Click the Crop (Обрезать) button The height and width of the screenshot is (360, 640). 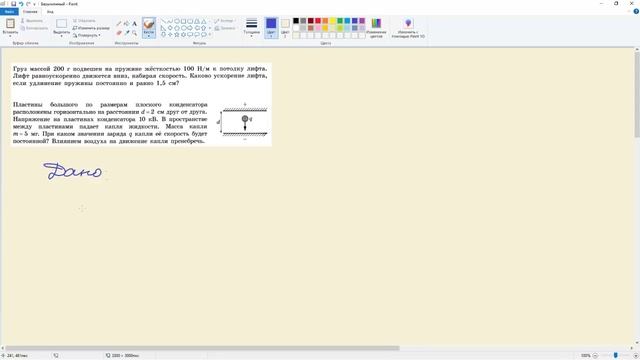click(84, 20)
